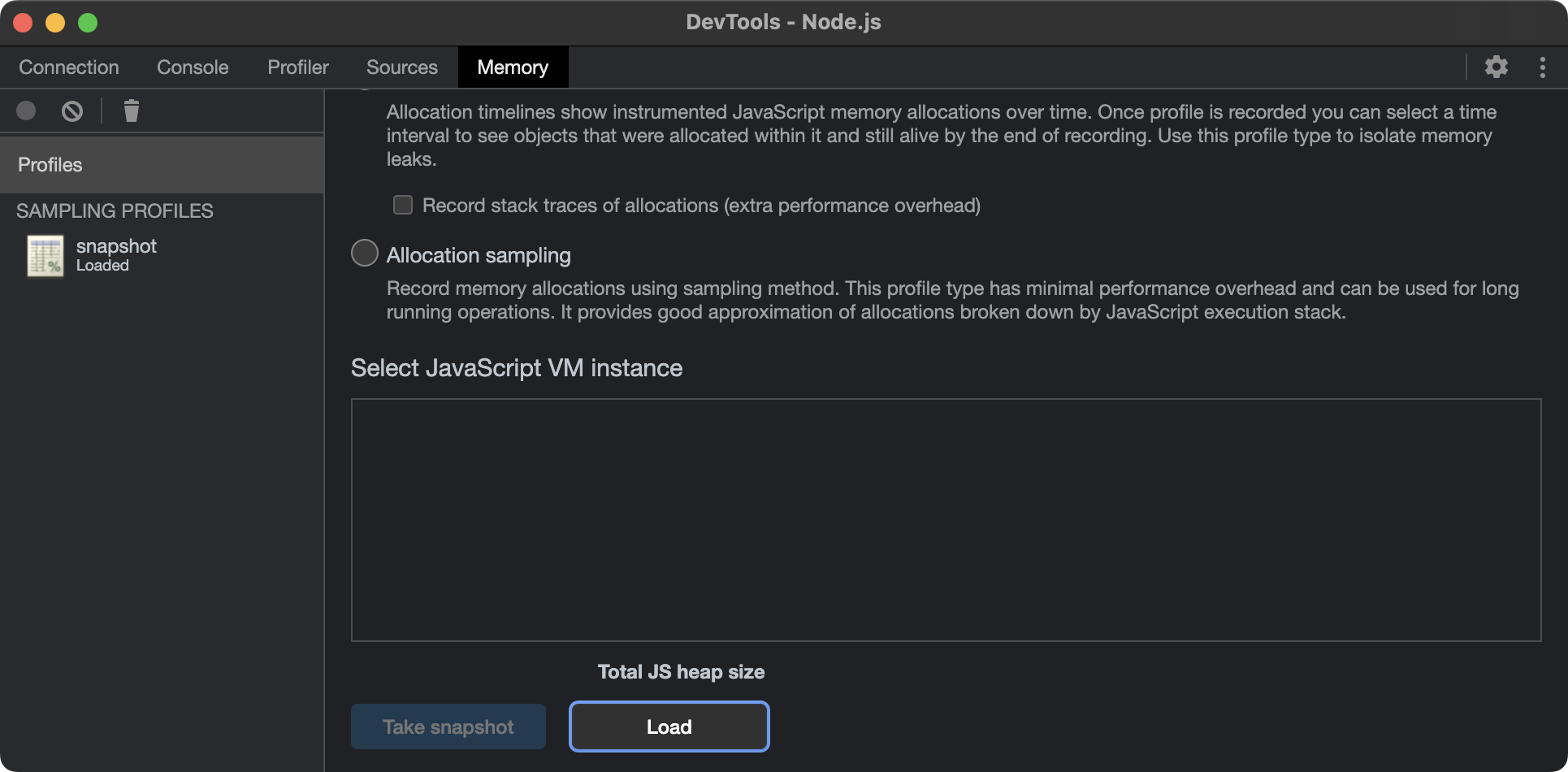Choose the Allocation sampling radio button
Viewport: 1568px width, 772px height.
point(365,254)
